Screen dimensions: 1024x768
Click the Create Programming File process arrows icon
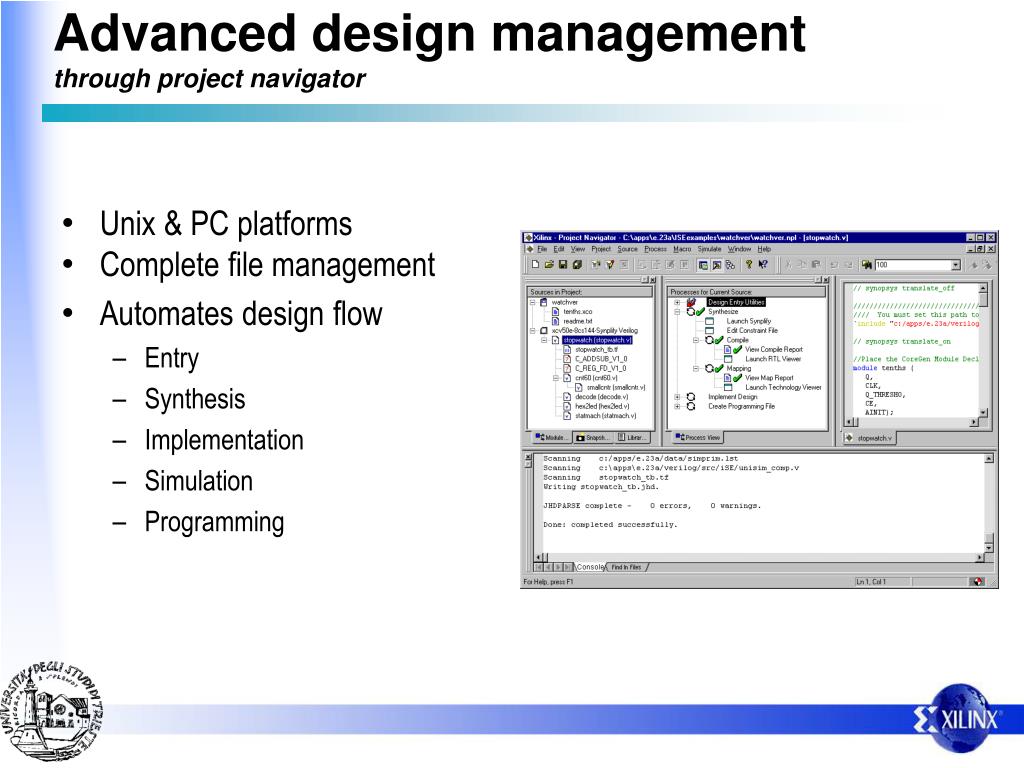tap(691, 406)
